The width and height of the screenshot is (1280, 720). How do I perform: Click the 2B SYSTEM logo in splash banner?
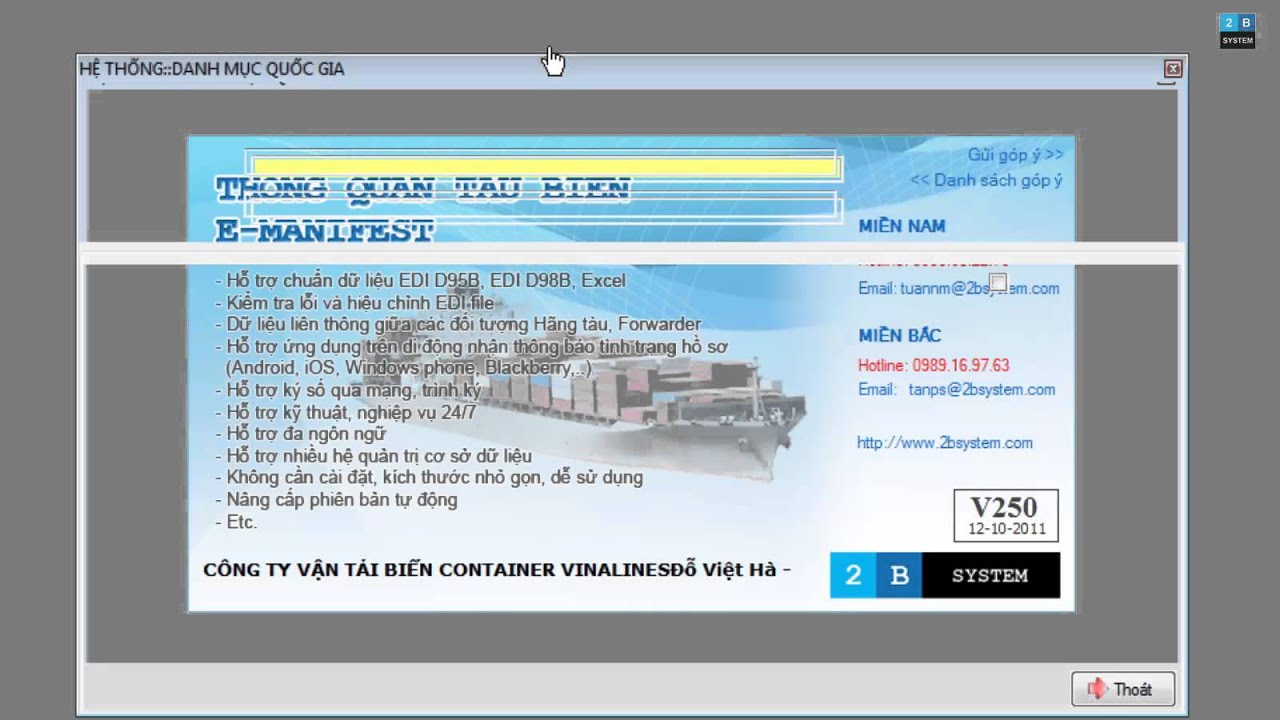click(x=945, y=575)
